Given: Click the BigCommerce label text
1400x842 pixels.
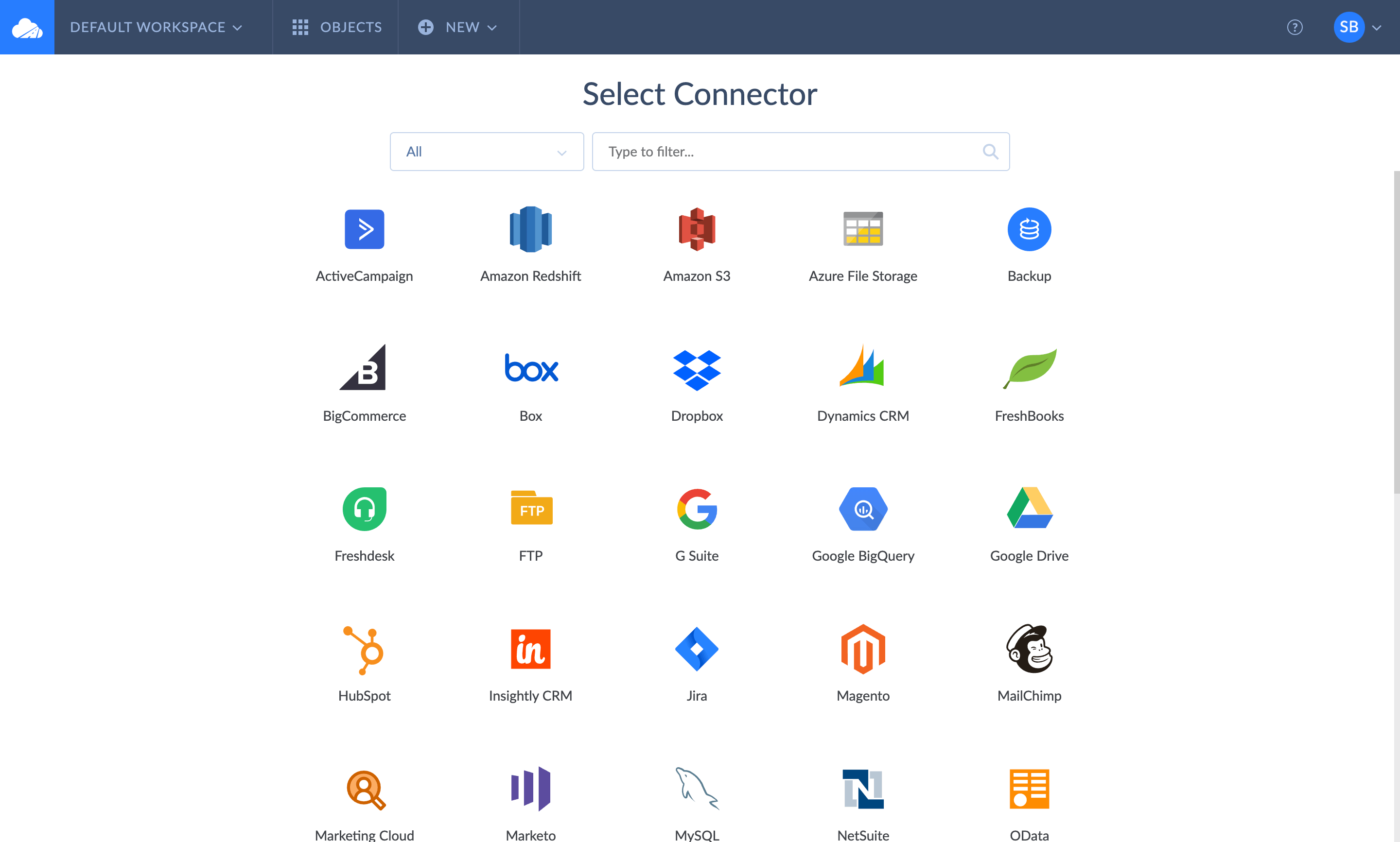Looking at the screenshot, I should click(x=364, y=416).
